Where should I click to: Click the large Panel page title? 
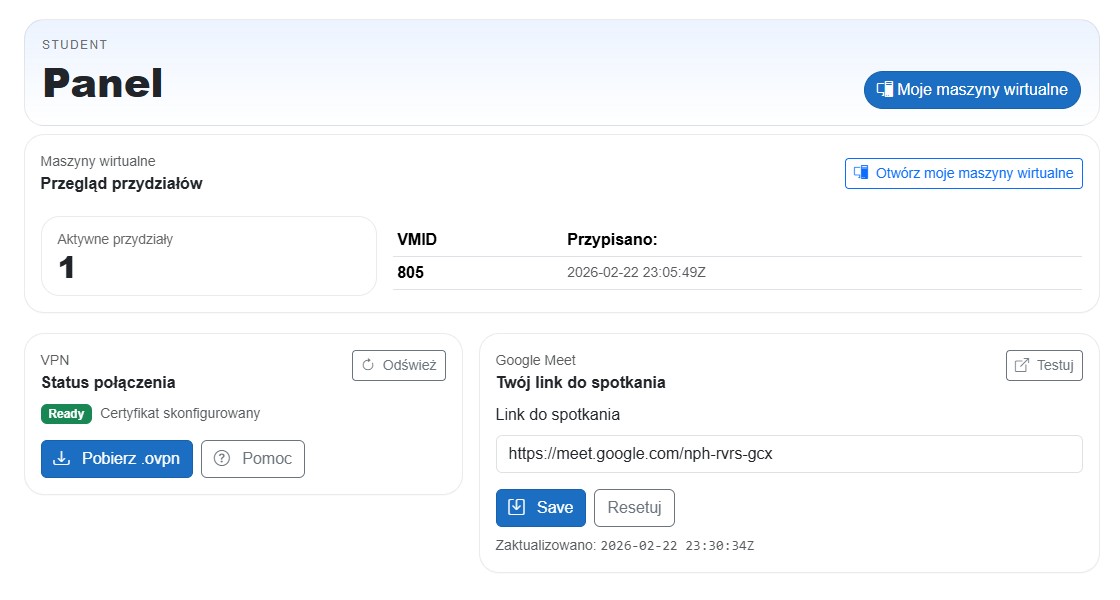(102, 83)
